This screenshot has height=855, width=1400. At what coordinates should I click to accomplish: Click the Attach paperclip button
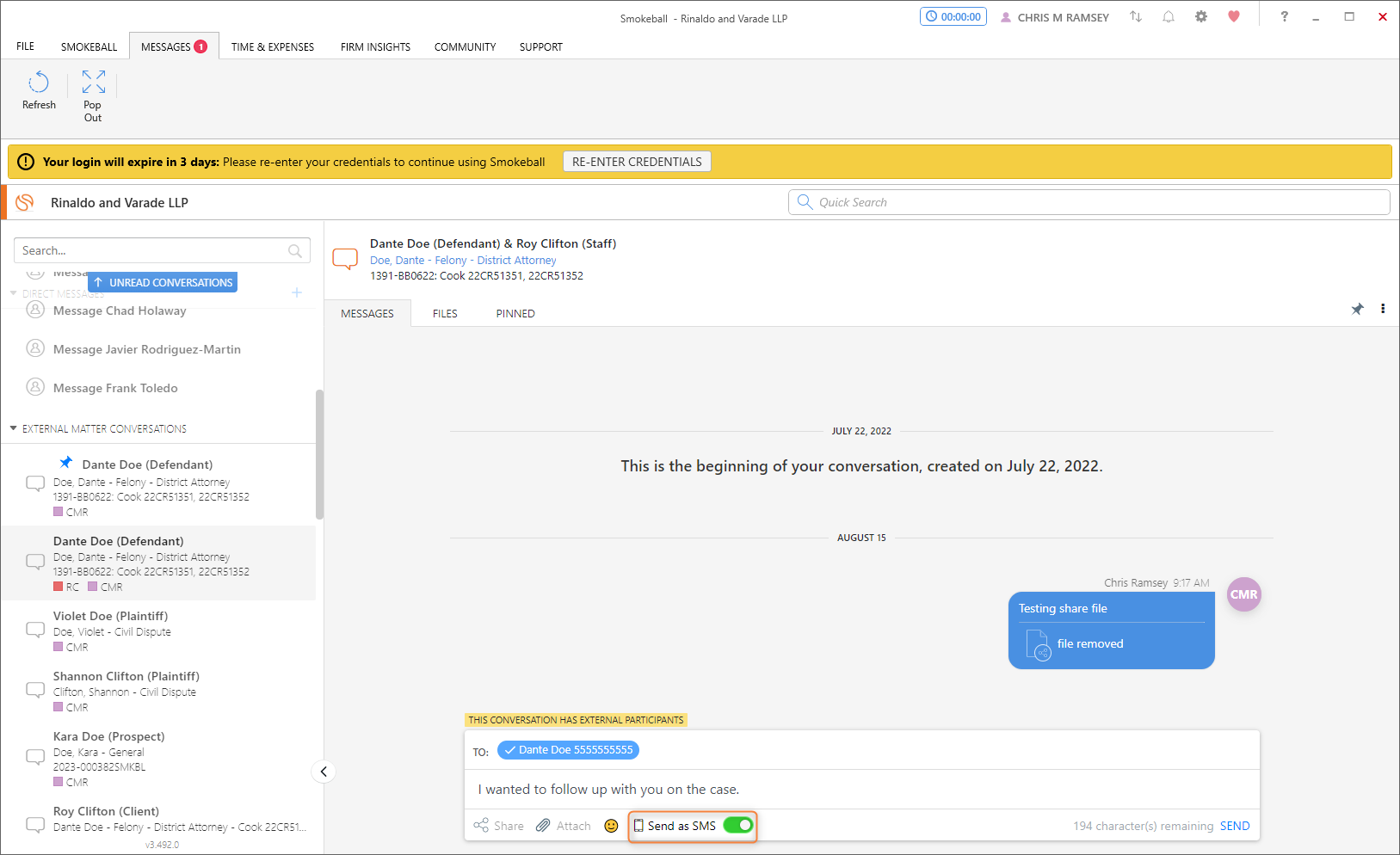(x=564, y=826)
